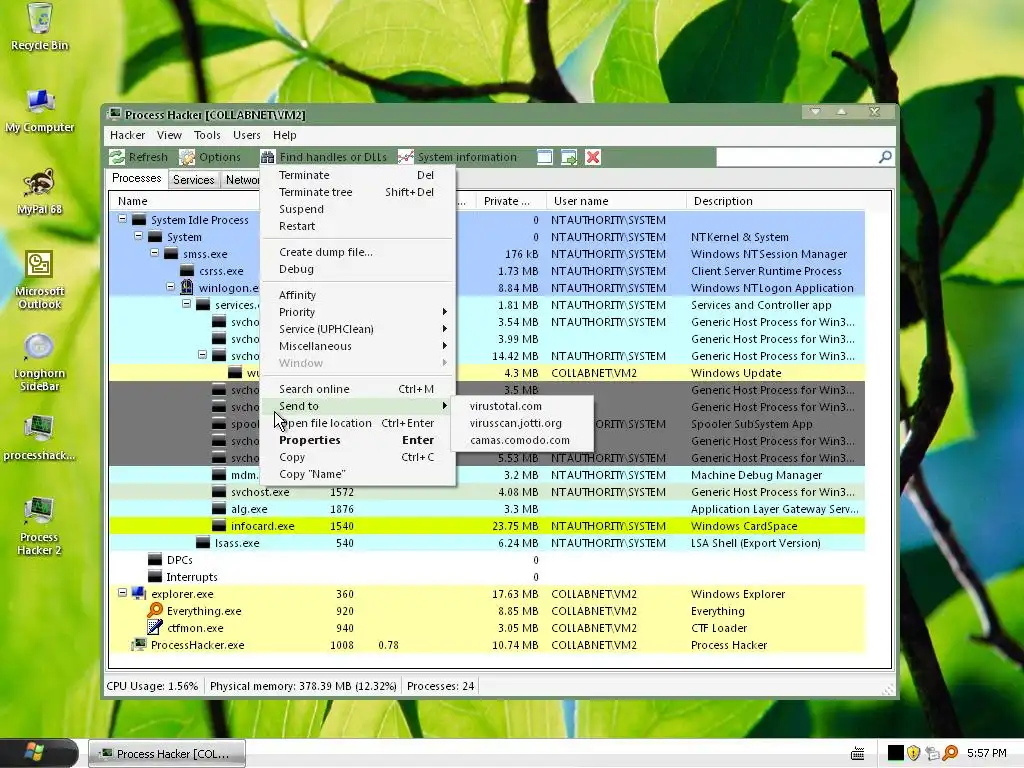This screenshot has width=1024, height=768.
Task: Click the find window toolbar icon
Action: click(x=545, y=157)
